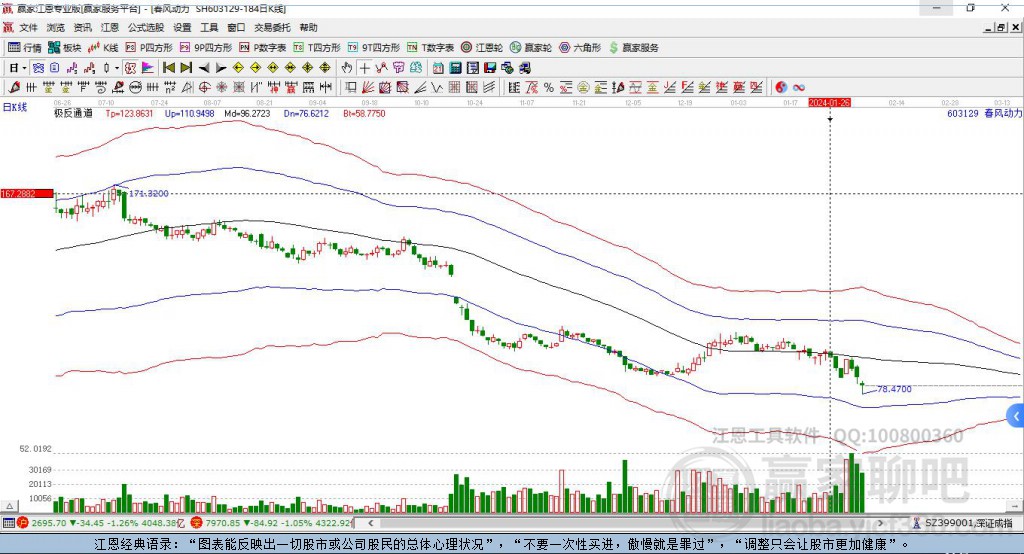Expand the candlestick style dropdown arrow

pyautogui.click(x=117, y=68)
